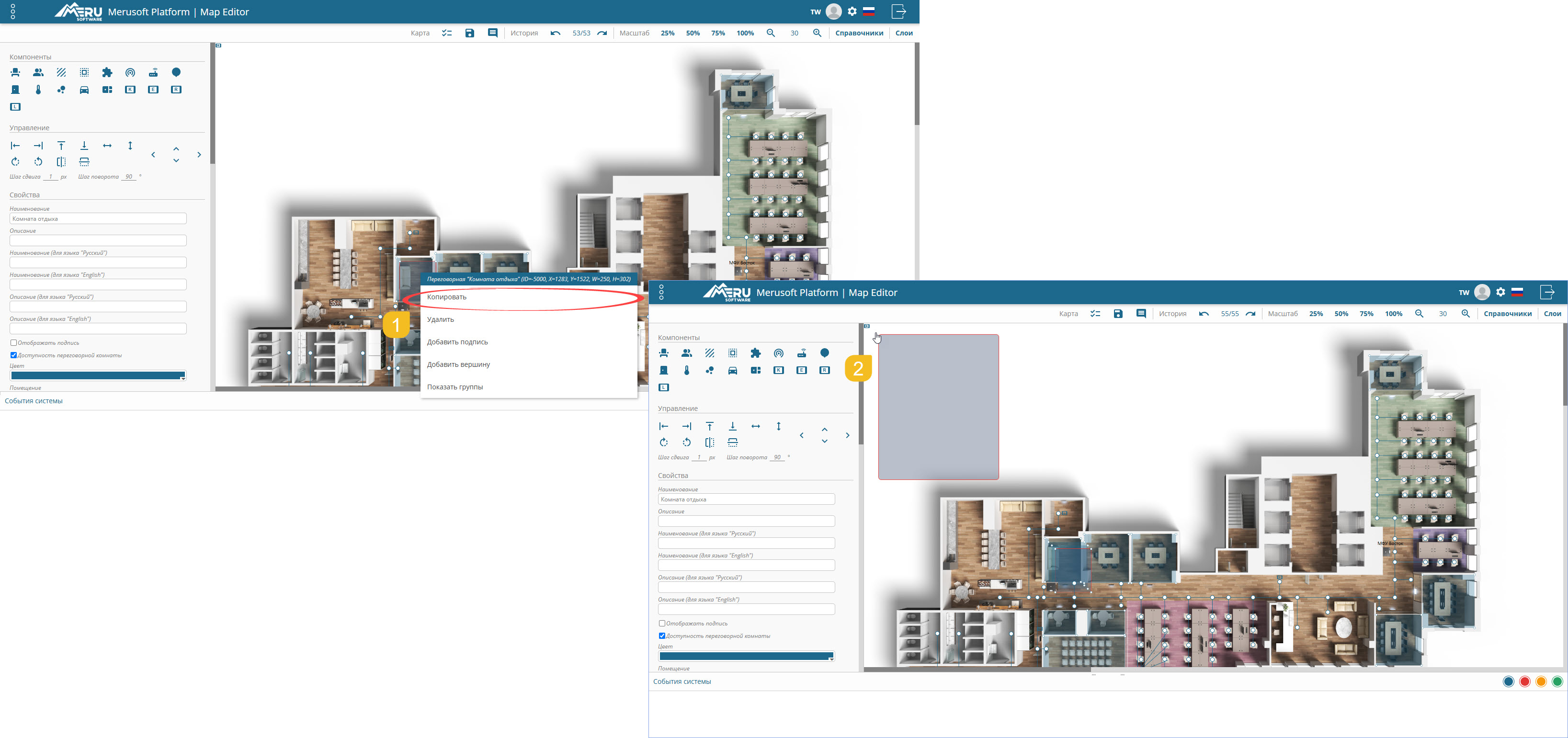Enable 'Отображать подпись' checkbox in upper window
This screenshot has width=1568, height=738.
[13, 343]
